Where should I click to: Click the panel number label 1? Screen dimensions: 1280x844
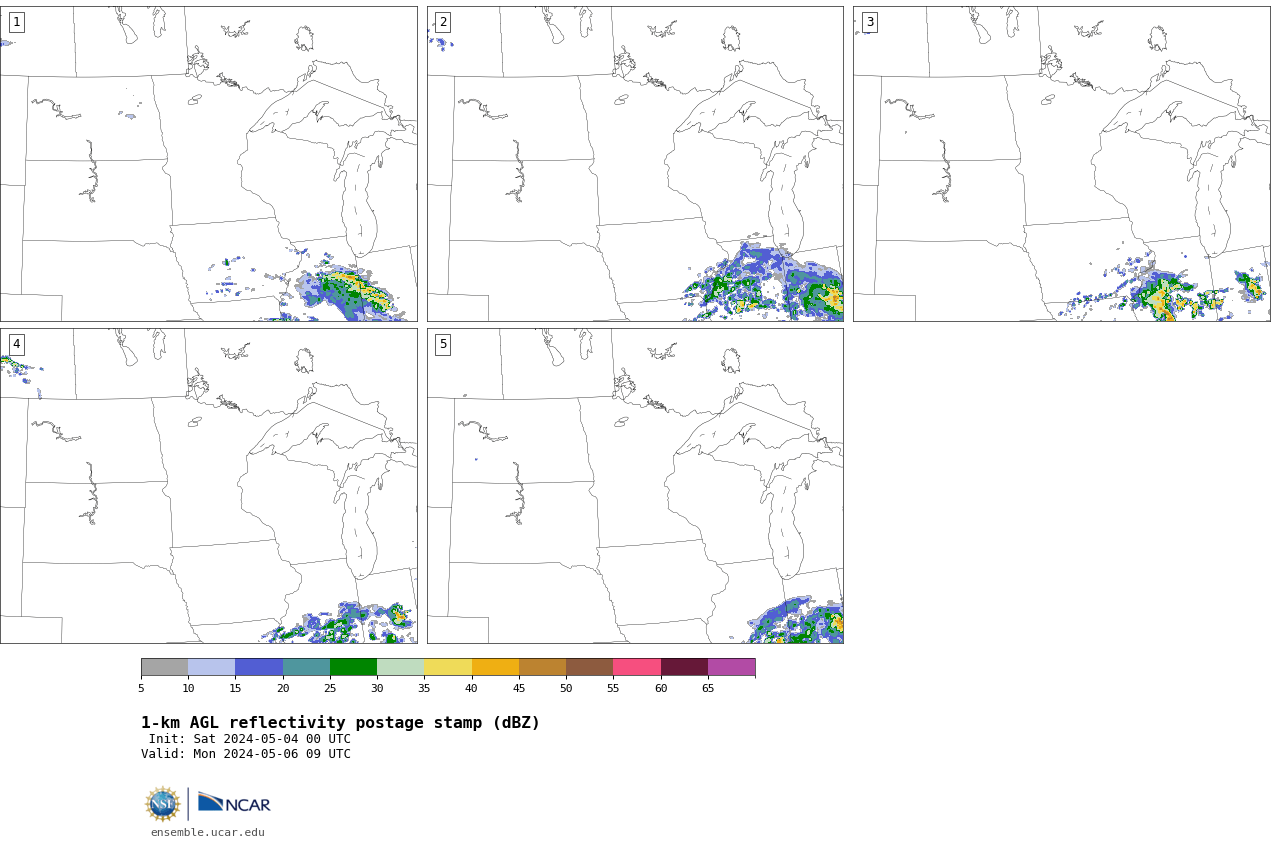16,22
